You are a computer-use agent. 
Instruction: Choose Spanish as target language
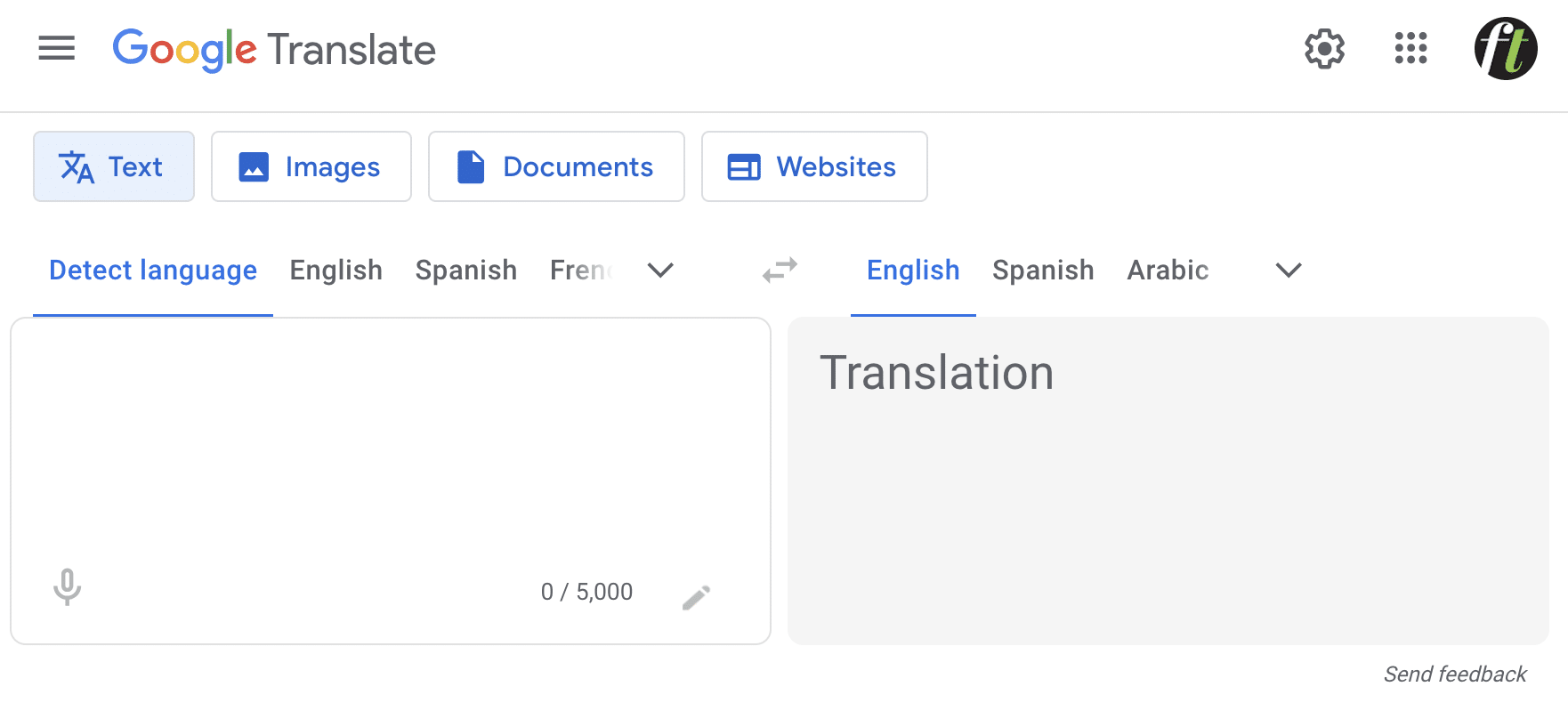point(1043,271)
